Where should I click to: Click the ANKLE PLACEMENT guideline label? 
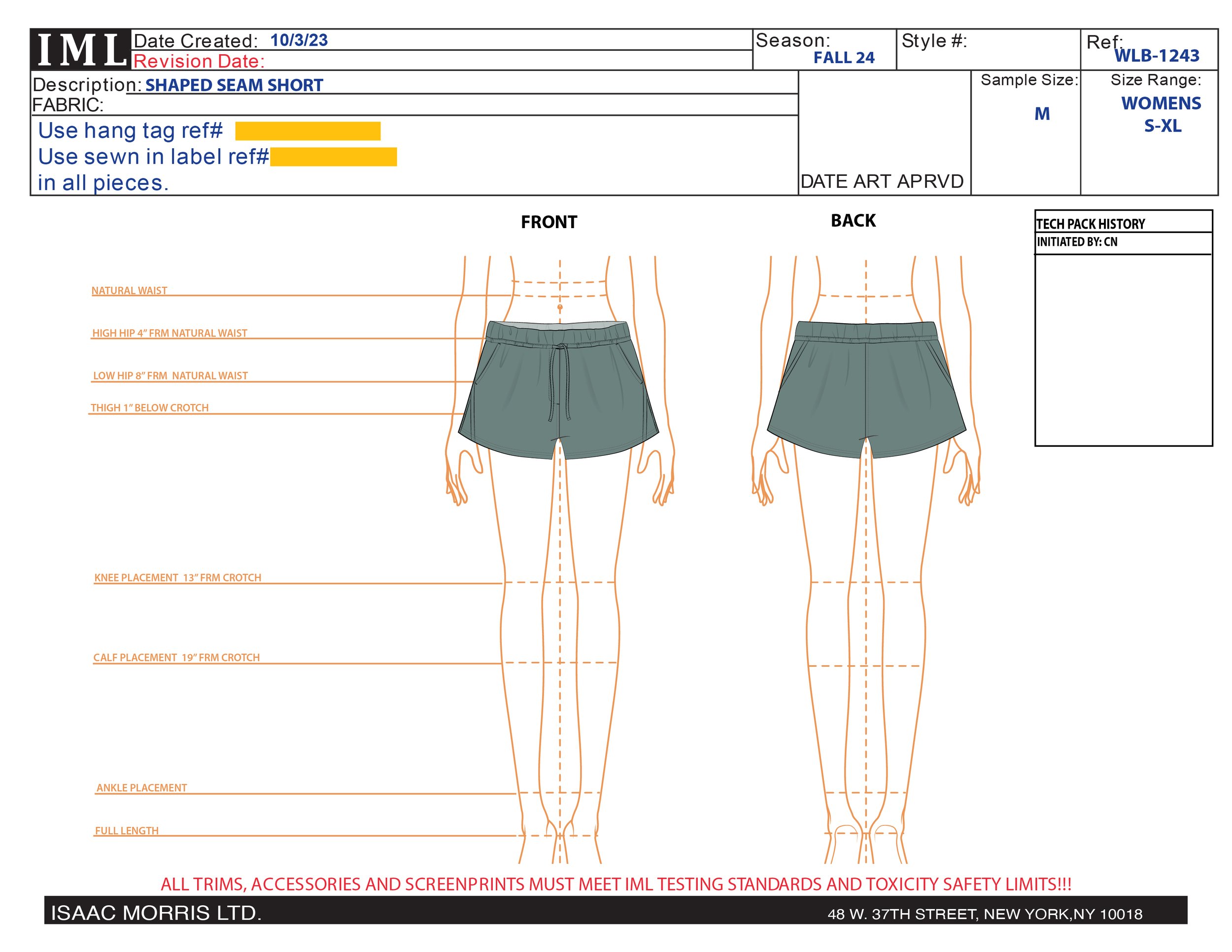coord(141,787)
